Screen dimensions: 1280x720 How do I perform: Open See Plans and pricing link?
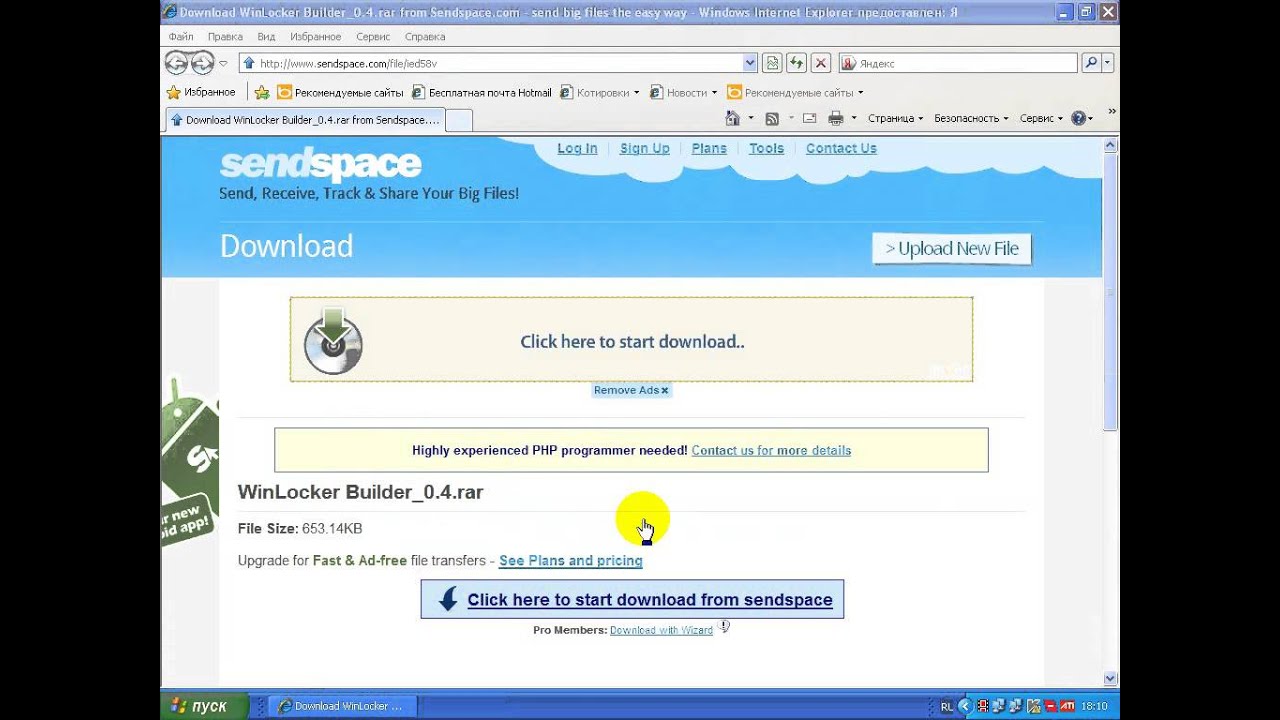570,560
